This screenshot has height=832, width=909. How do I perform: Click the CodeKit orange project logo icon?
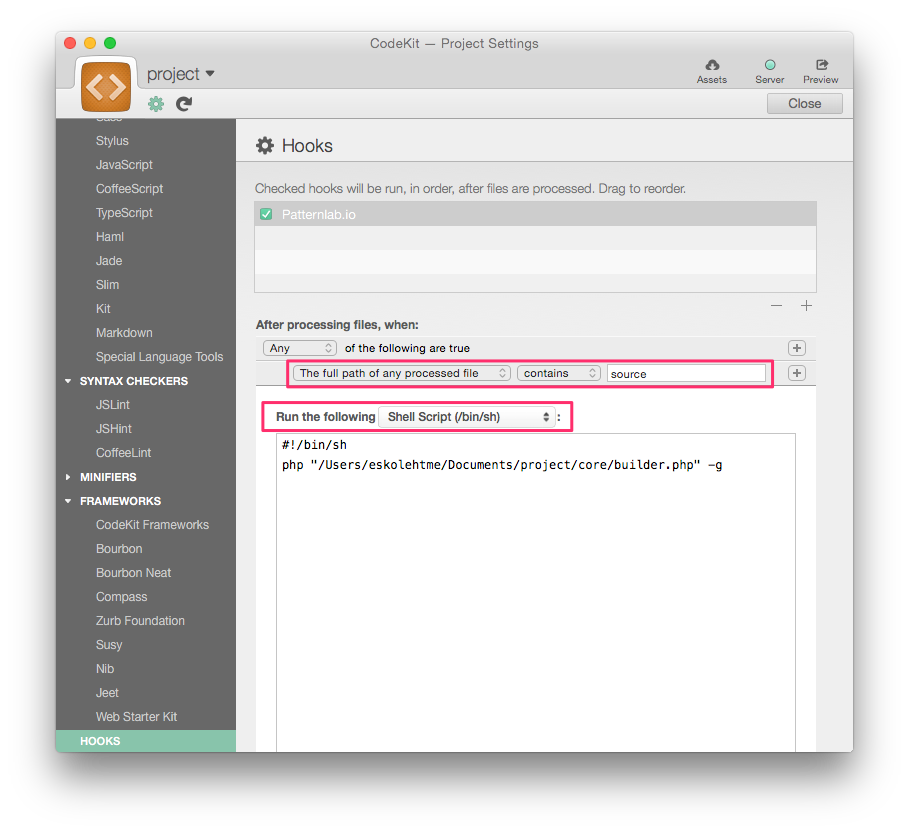pos(106,86)
